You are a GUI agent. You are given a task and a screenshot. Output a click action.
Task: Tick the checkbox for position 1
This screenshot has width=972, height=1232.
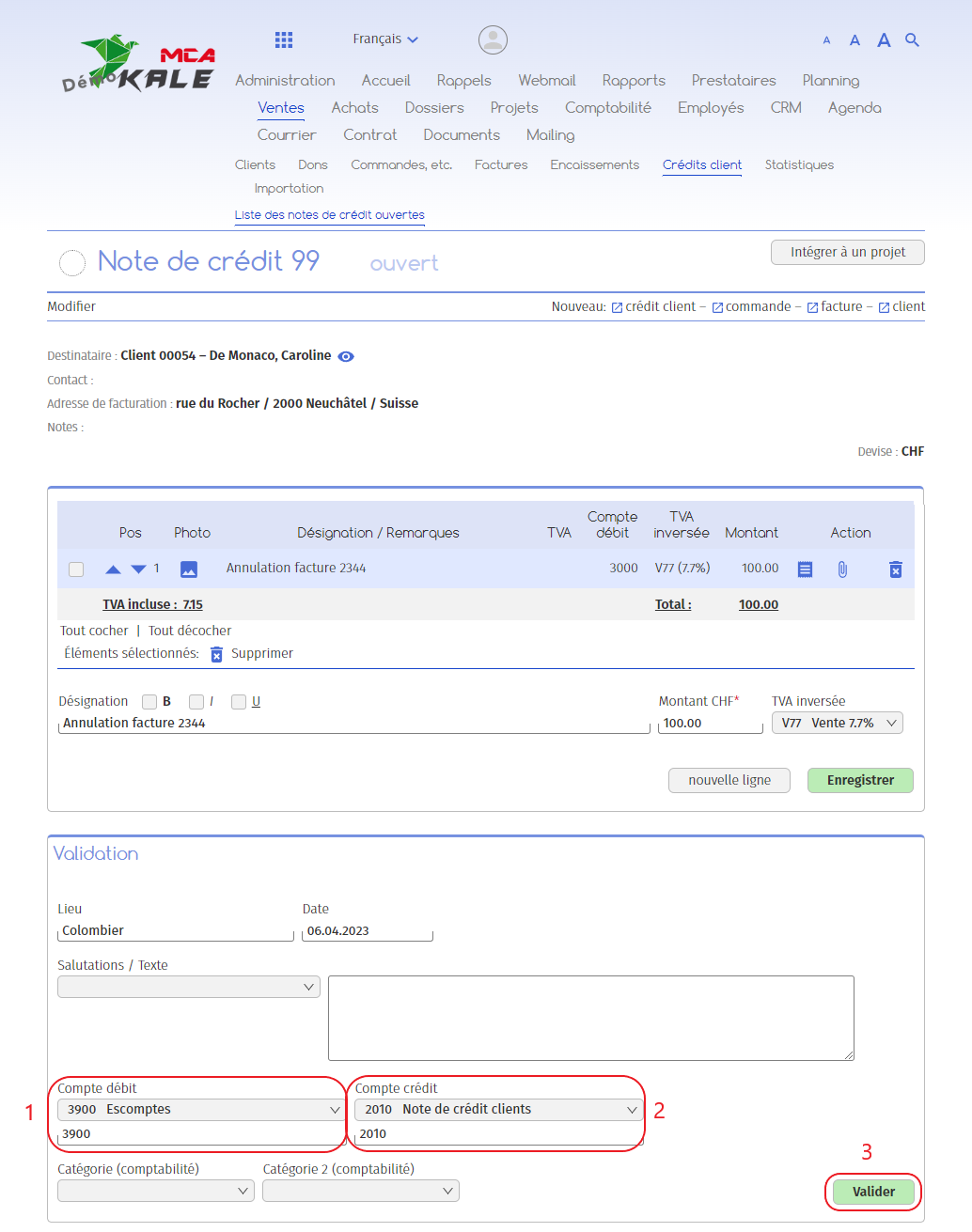click(76, 569)
